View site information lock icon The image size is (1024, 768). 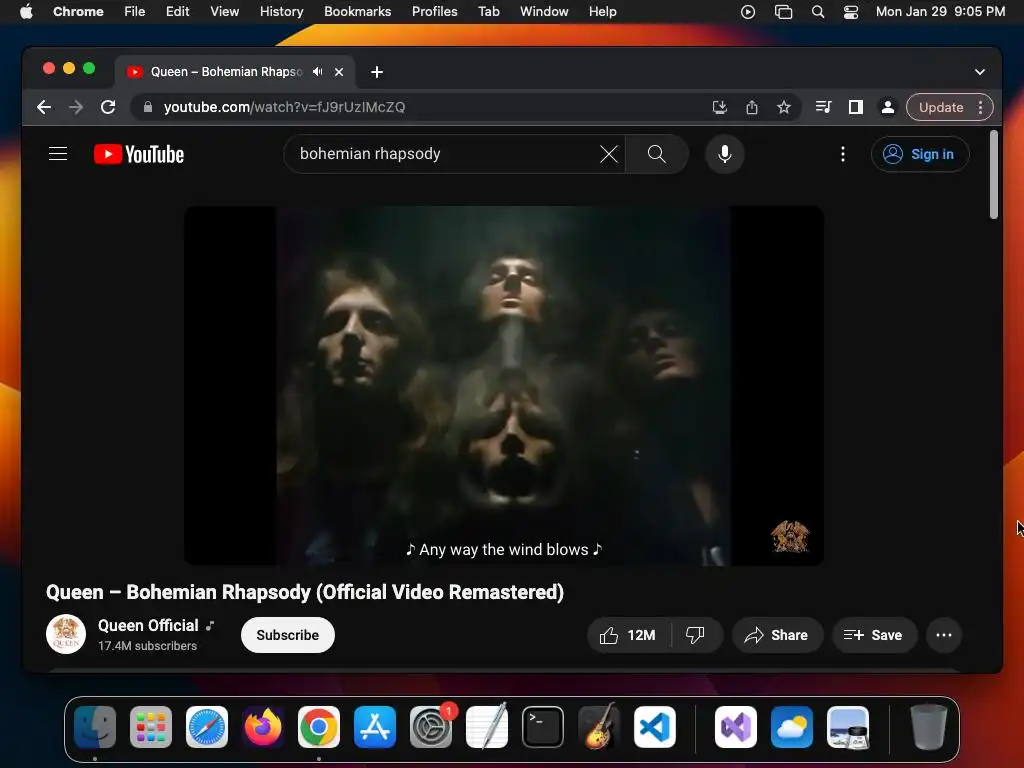click(x=148, y=107)
